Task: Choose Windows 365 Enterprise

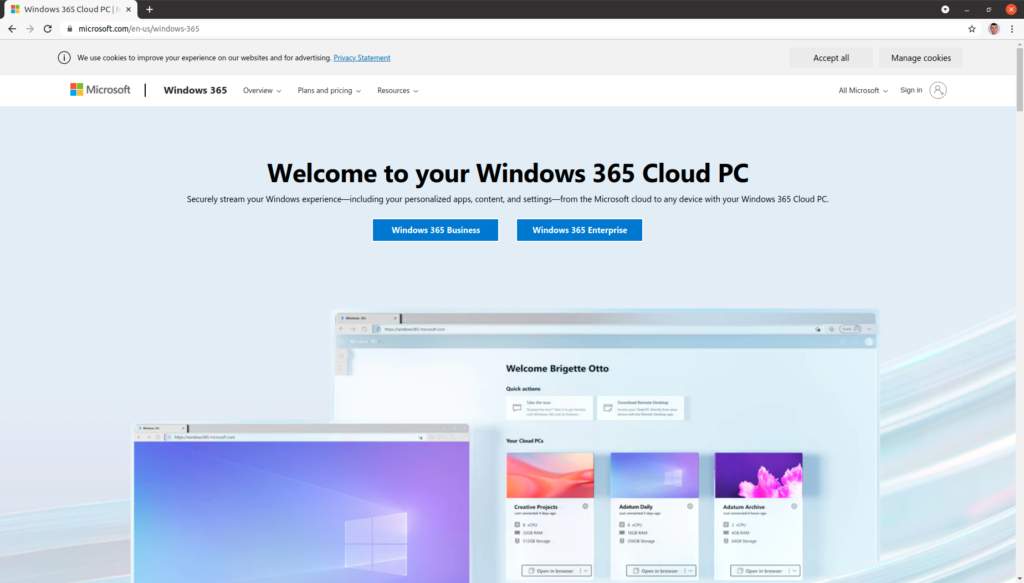Action: pos(579,230)
